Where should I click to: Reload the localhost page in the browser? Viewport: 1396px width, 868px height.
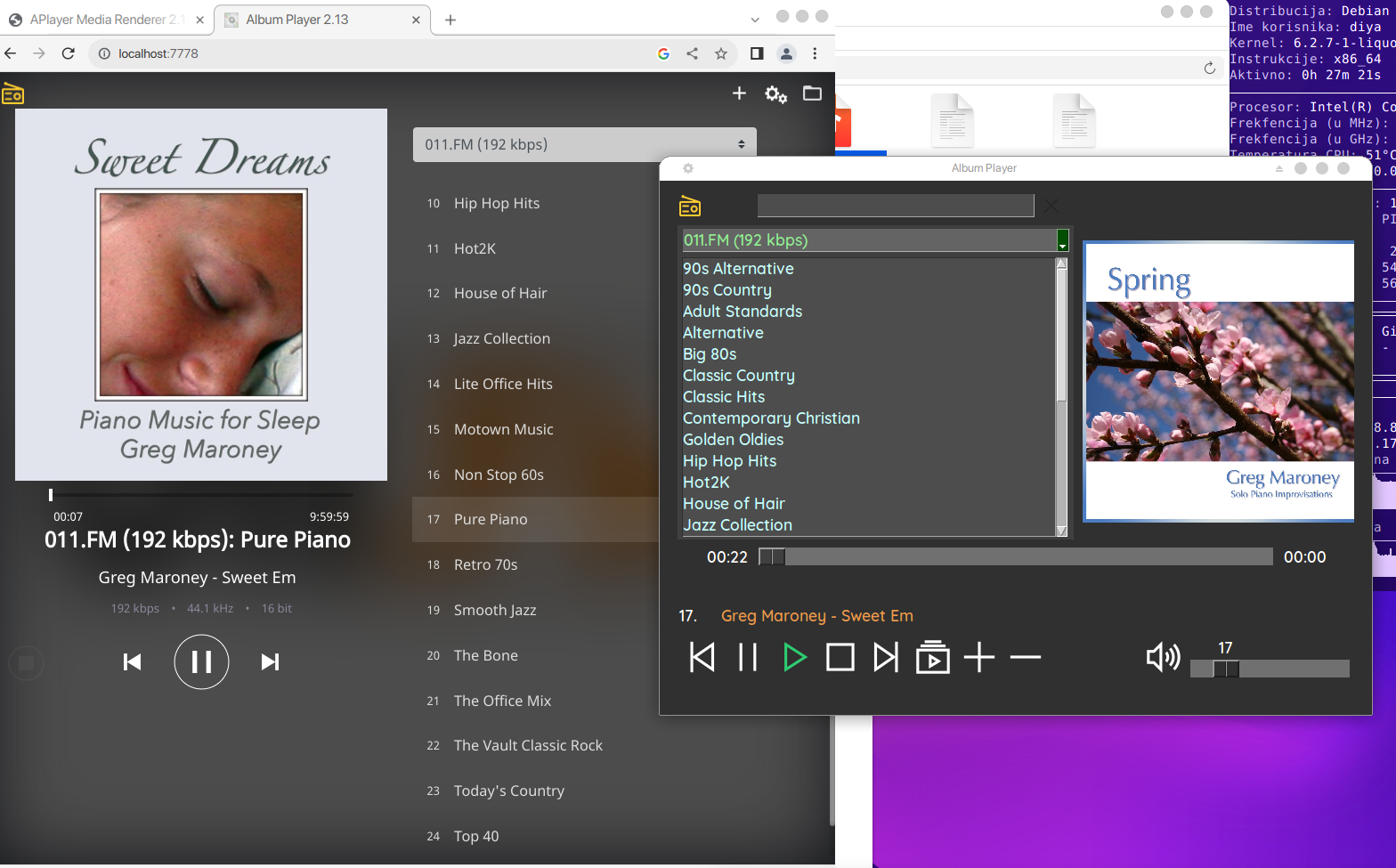(69, 53)
